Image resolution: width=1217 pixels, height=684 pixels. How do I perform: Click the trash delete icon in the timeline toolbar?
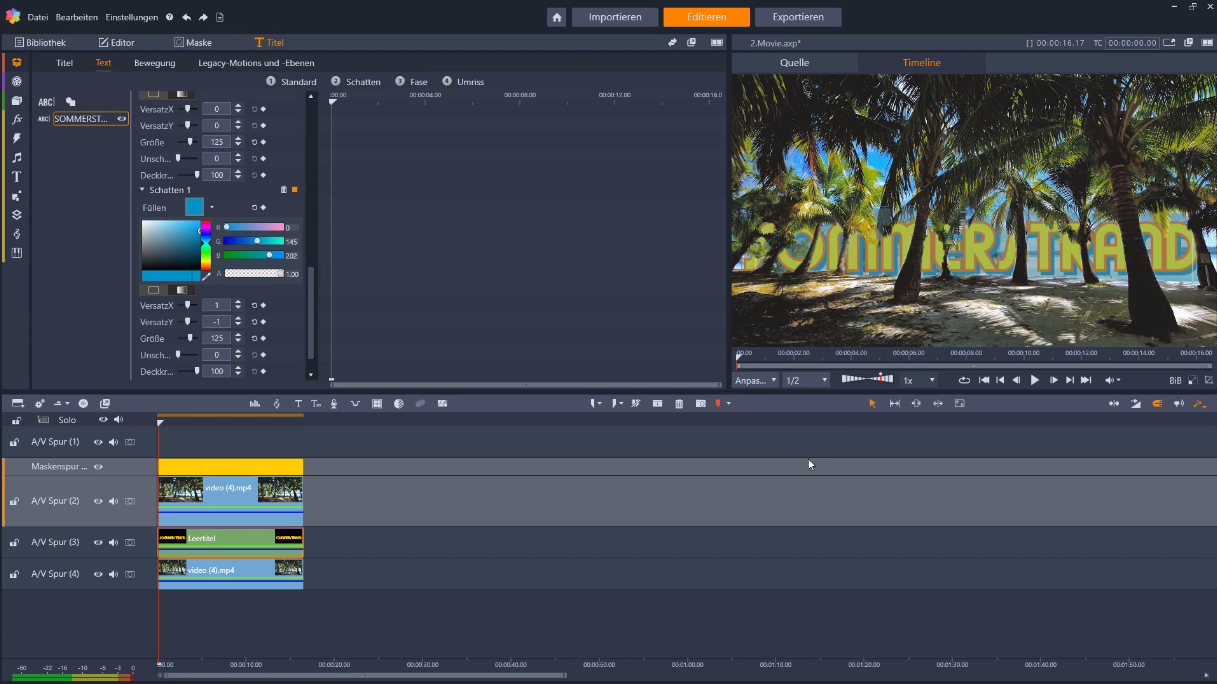pyautogui.click(x=679, y=403)
